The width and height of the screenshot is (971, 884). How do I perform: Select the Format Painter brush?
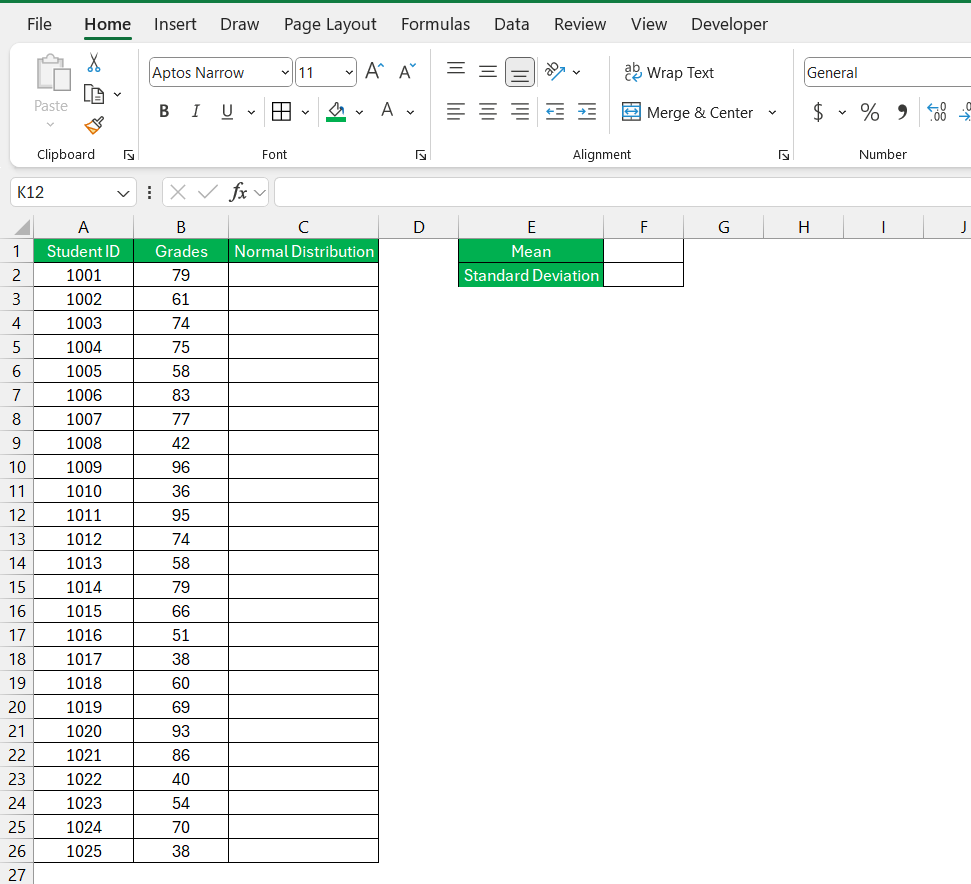click(94, 126)
